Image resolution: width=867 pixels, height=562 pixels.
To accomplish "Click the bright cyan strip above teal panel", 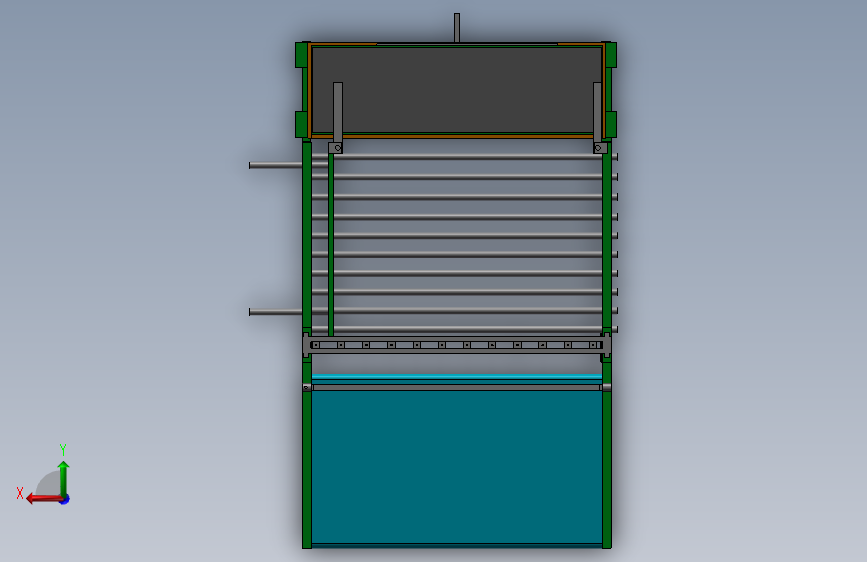I will [x=457, y=377].
